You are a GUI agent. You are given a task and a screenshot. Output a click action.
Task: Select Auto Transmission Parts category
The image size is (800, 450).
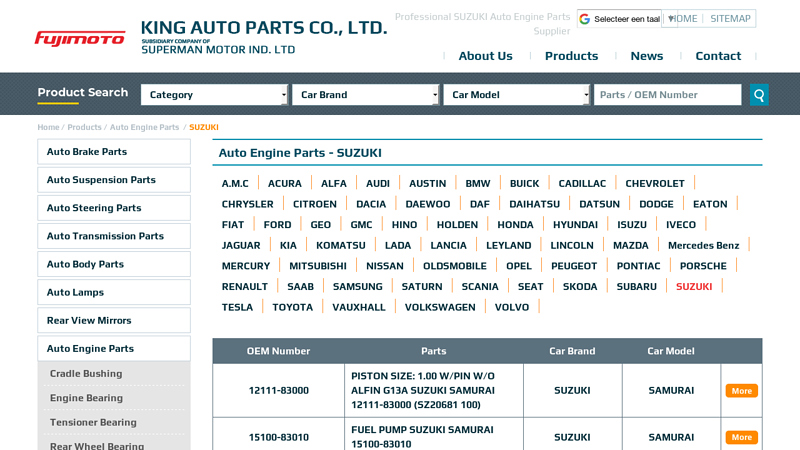[114, 236]
